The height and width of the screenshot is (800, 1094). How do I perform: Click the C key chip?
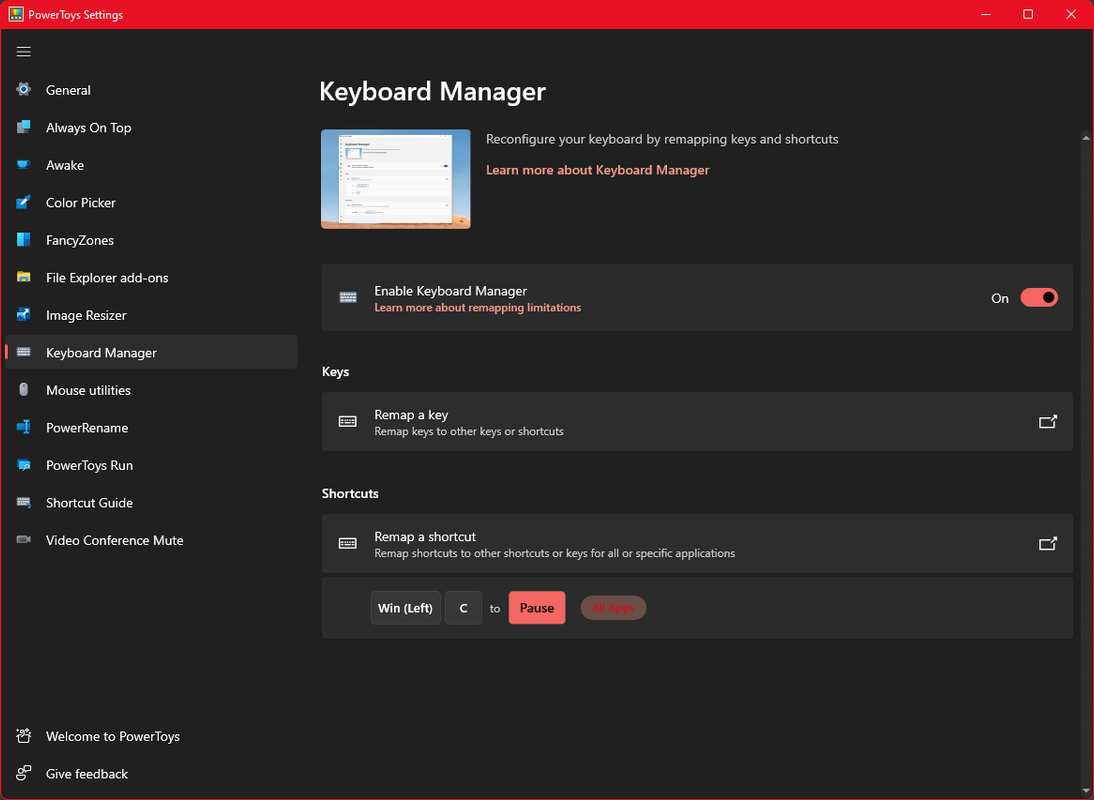point(463,607)
